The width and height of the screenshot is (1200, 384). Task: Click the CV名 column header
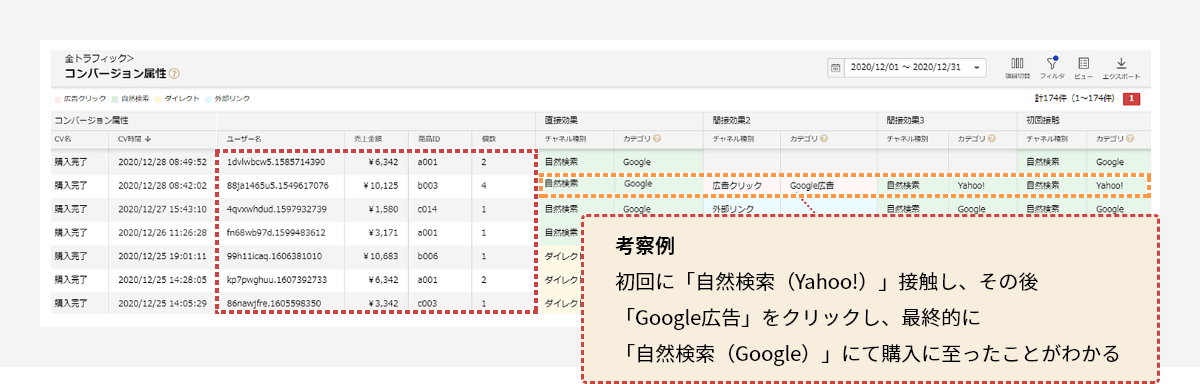[64, 139]
